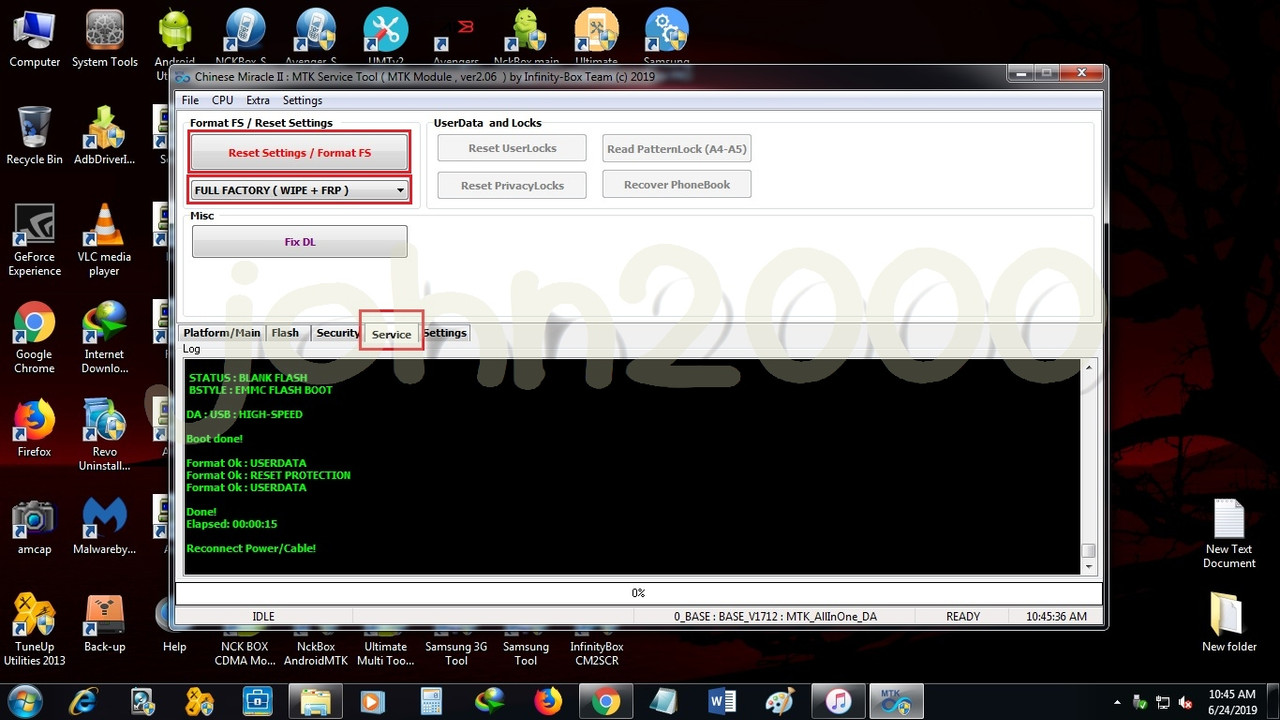Open the System Tools desktop icon
This screenshot has width=1280, height=720.
104,39
